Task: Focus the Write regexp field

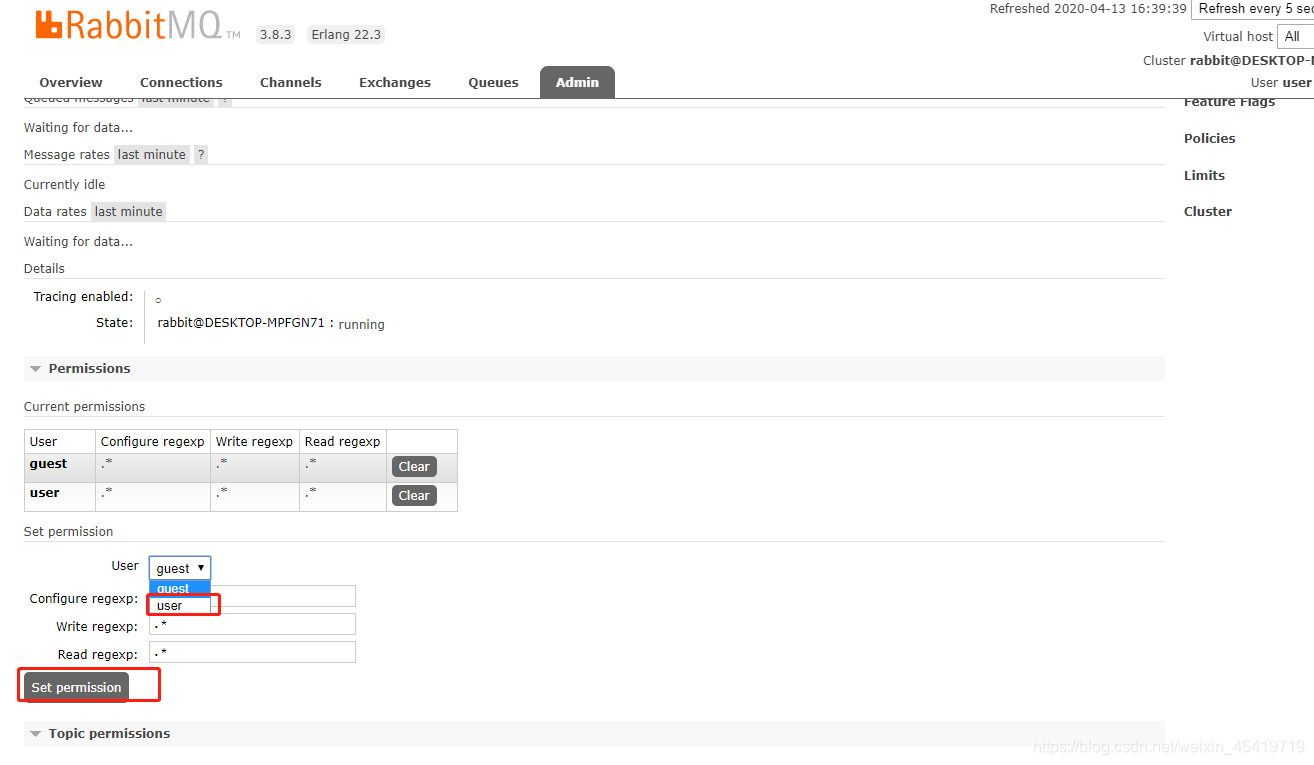Action: [252, 624]
